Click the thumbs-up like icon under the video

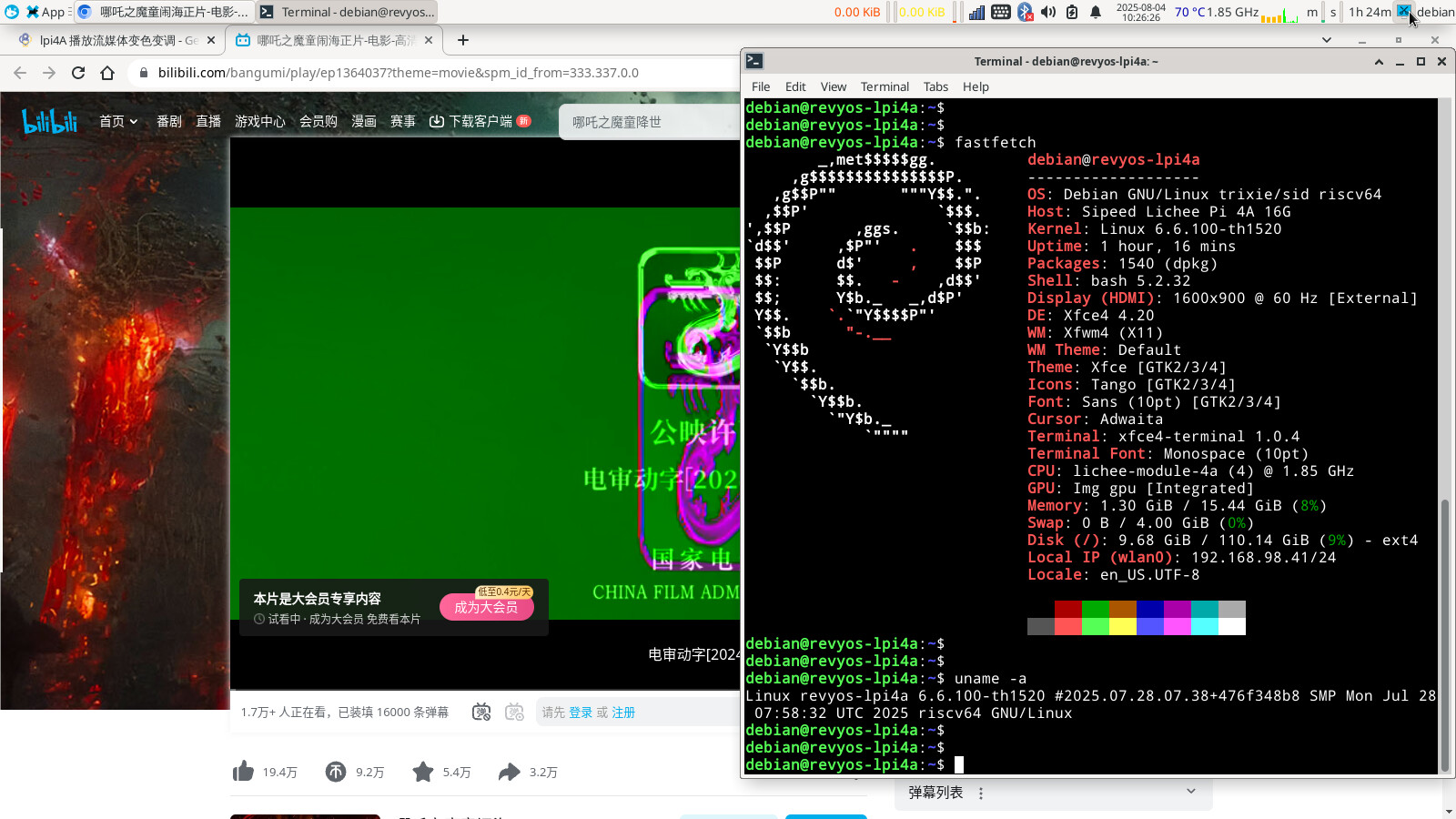click(x=243, y=772)
